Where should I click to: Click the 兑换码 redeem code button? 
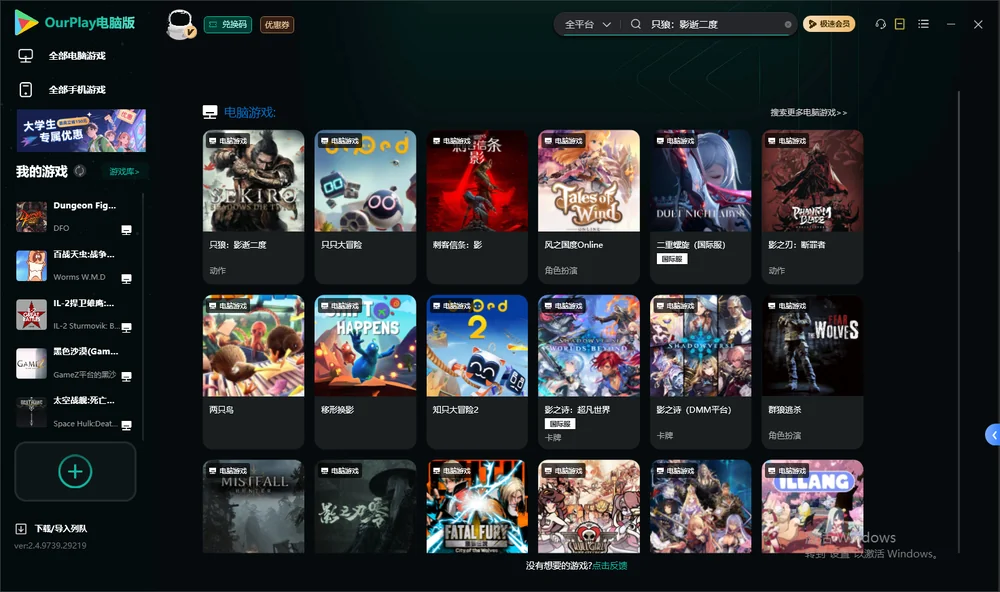(x=228, y=25)
